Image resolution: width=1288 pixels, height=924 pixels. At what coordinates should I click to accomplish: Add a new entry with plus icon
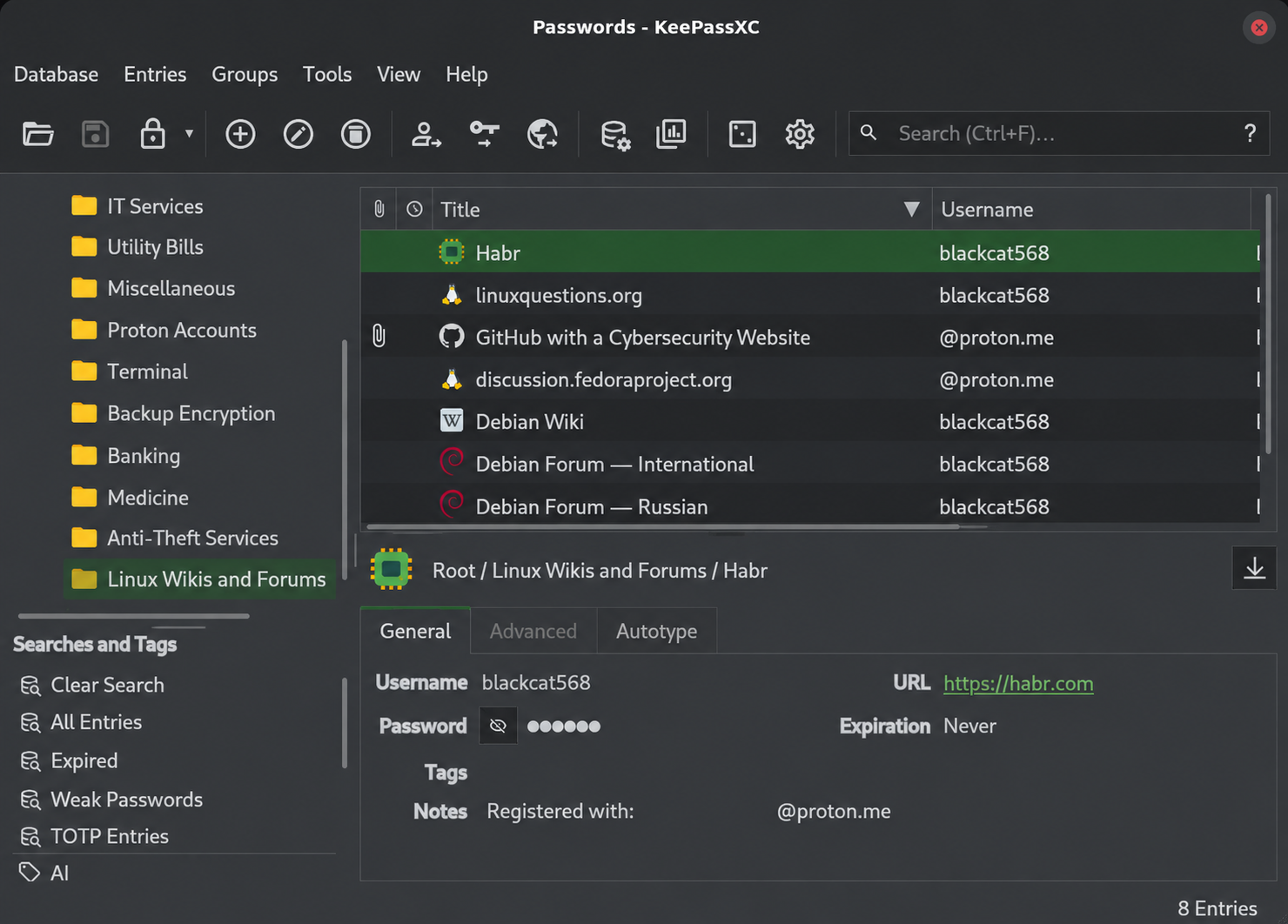click(x=240, y=134)
